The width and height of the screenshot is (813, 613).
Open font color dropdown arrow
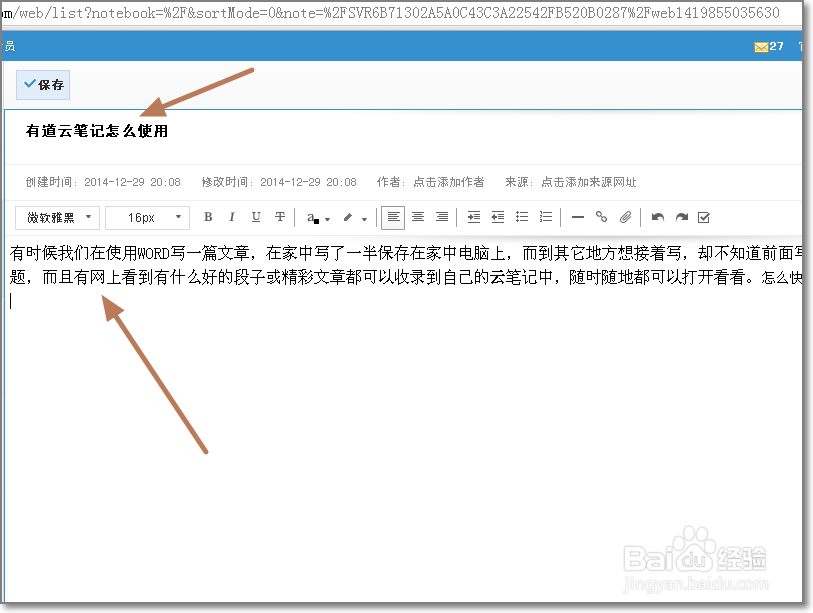328,219
